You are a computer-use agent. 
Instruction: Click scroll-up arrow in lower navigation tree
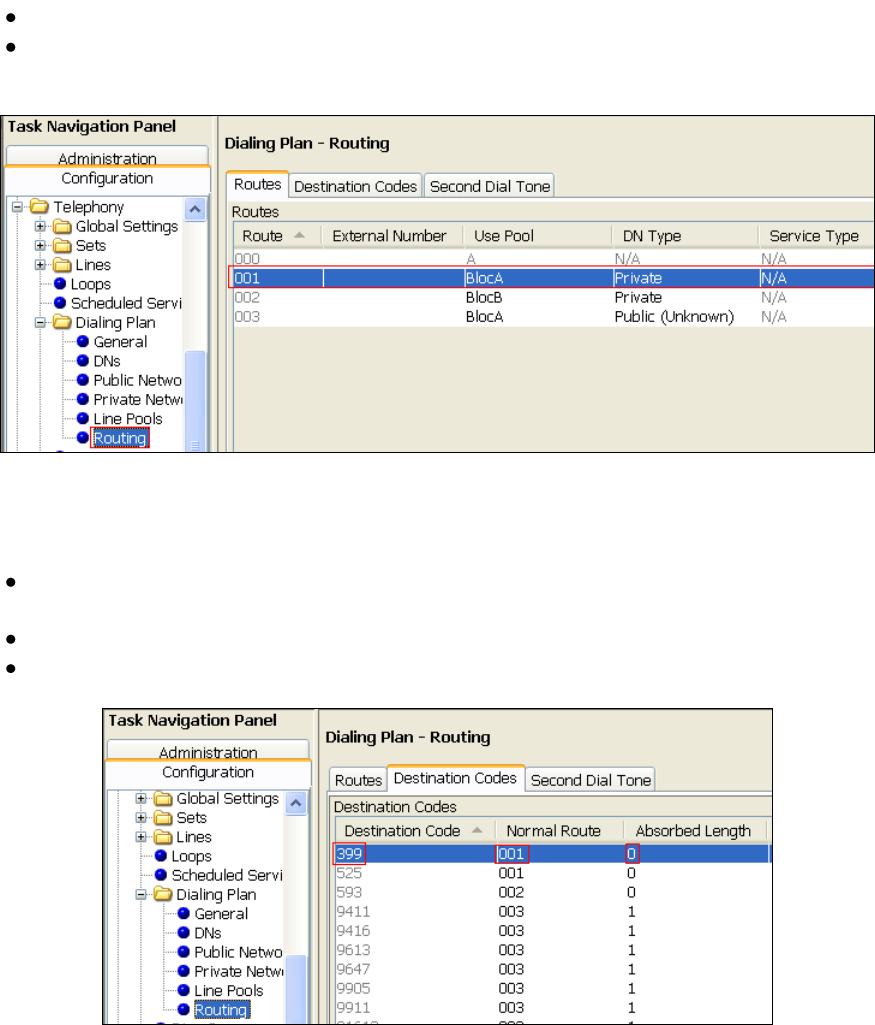click(295, 802)
